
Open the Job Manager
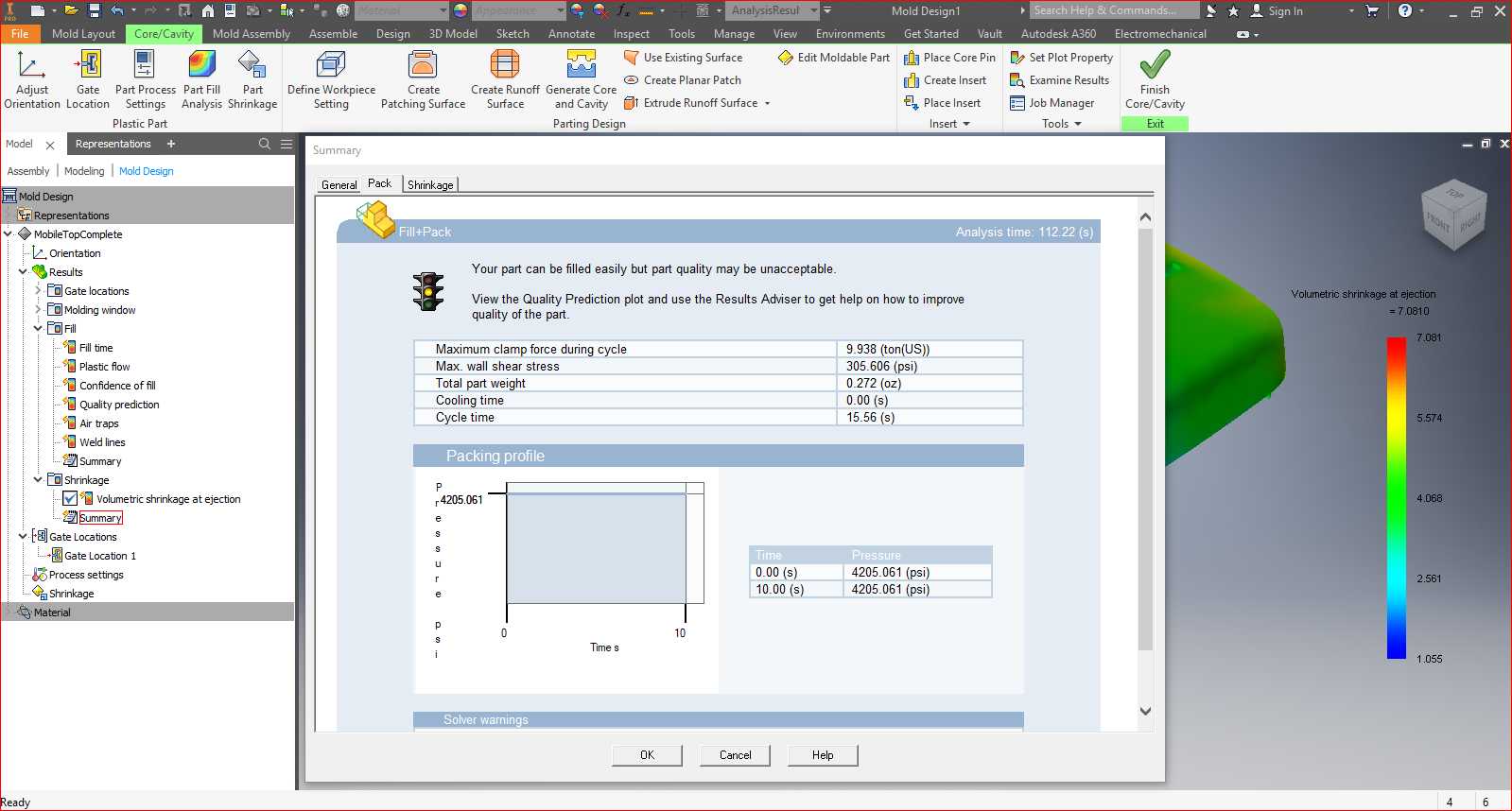pos(1051,103)
